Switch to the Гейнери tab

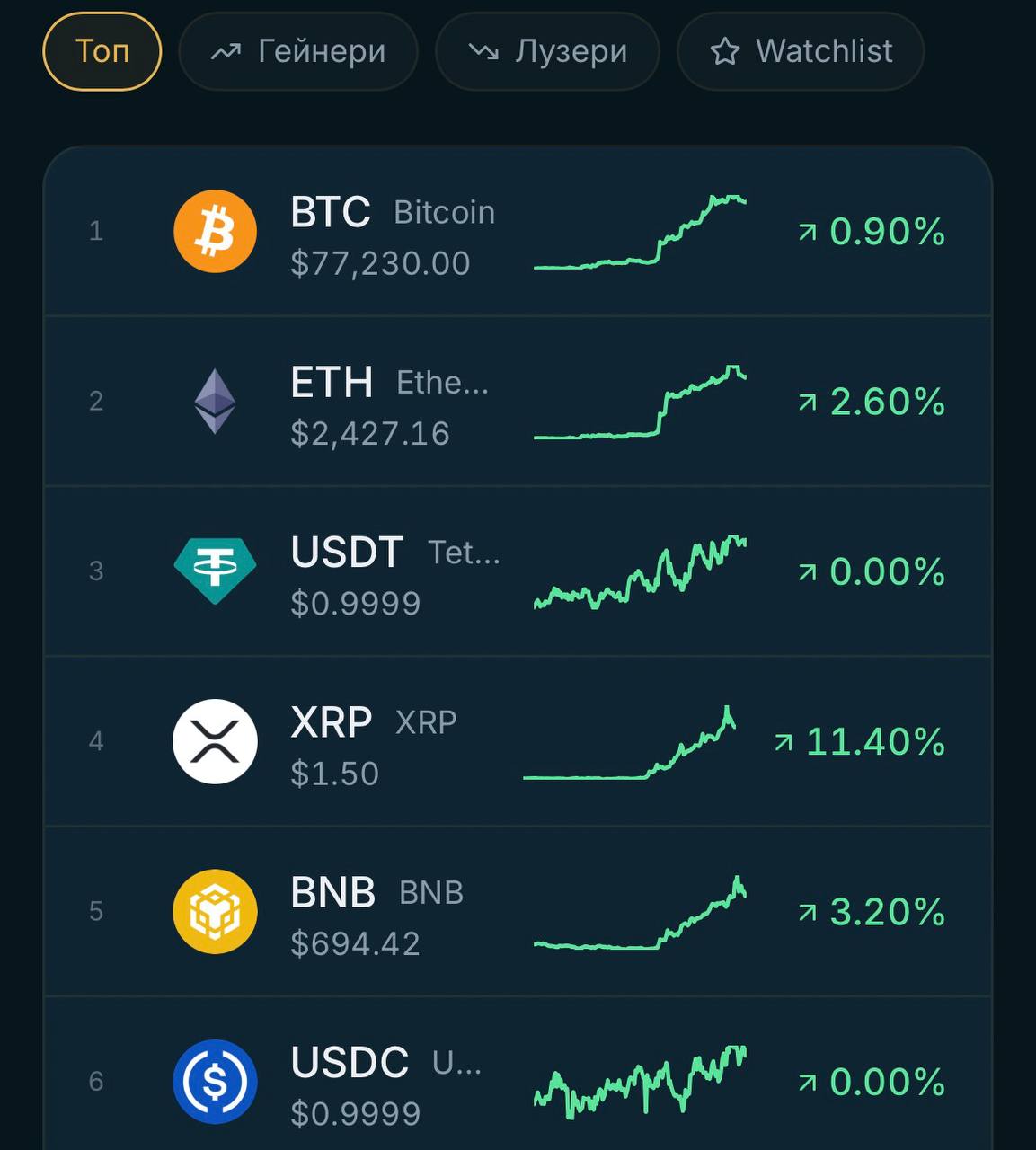tap(298, 51)
